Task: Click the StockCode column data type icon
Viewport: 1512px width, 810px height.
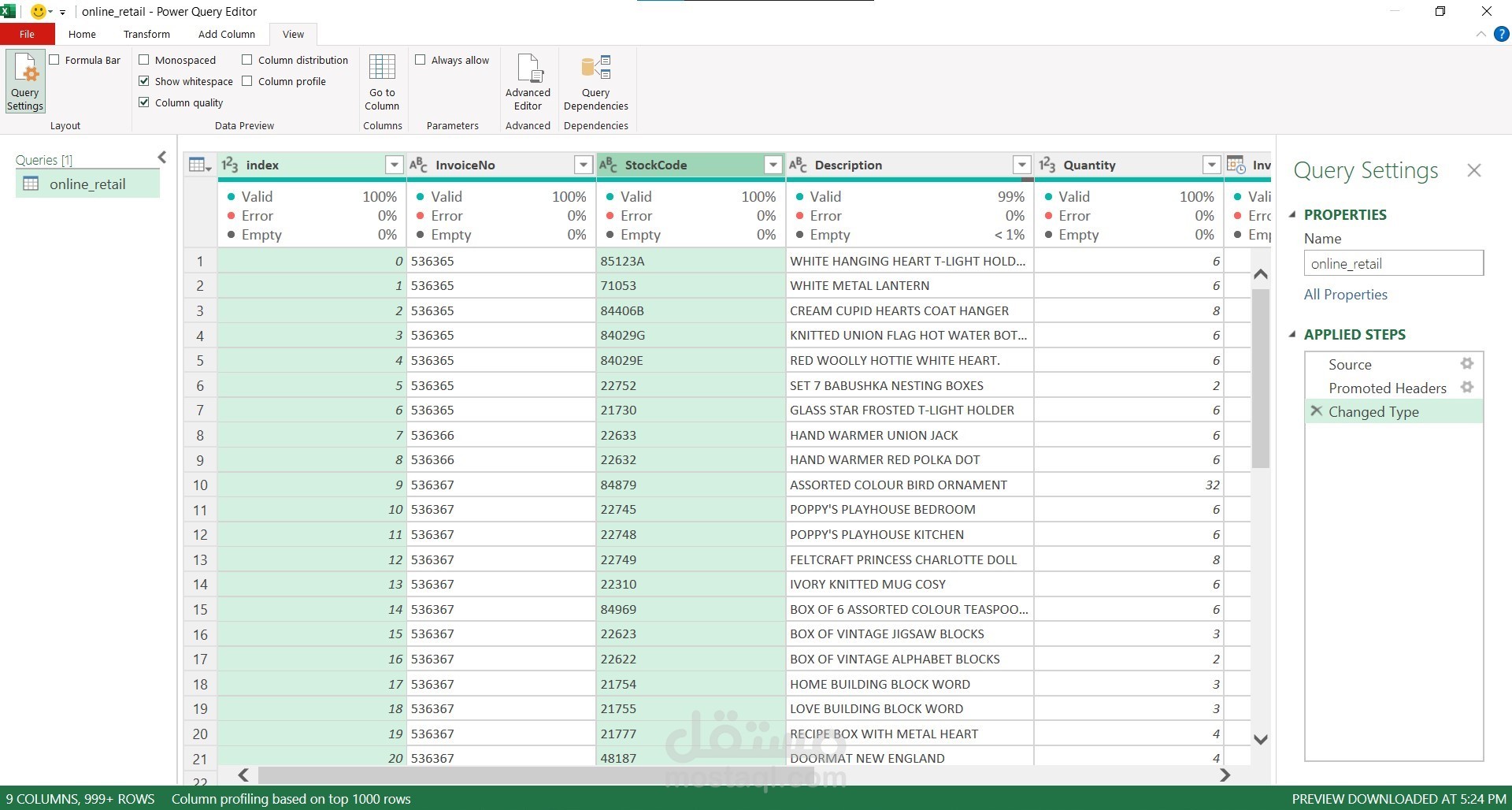Action: 608,165
